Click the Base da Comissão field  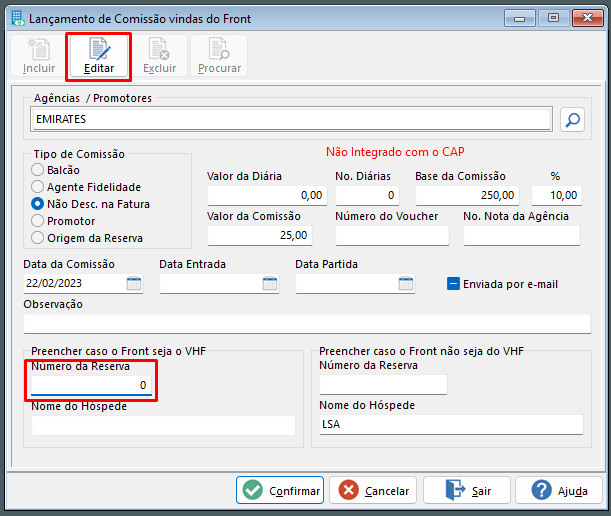click(467, 195)
